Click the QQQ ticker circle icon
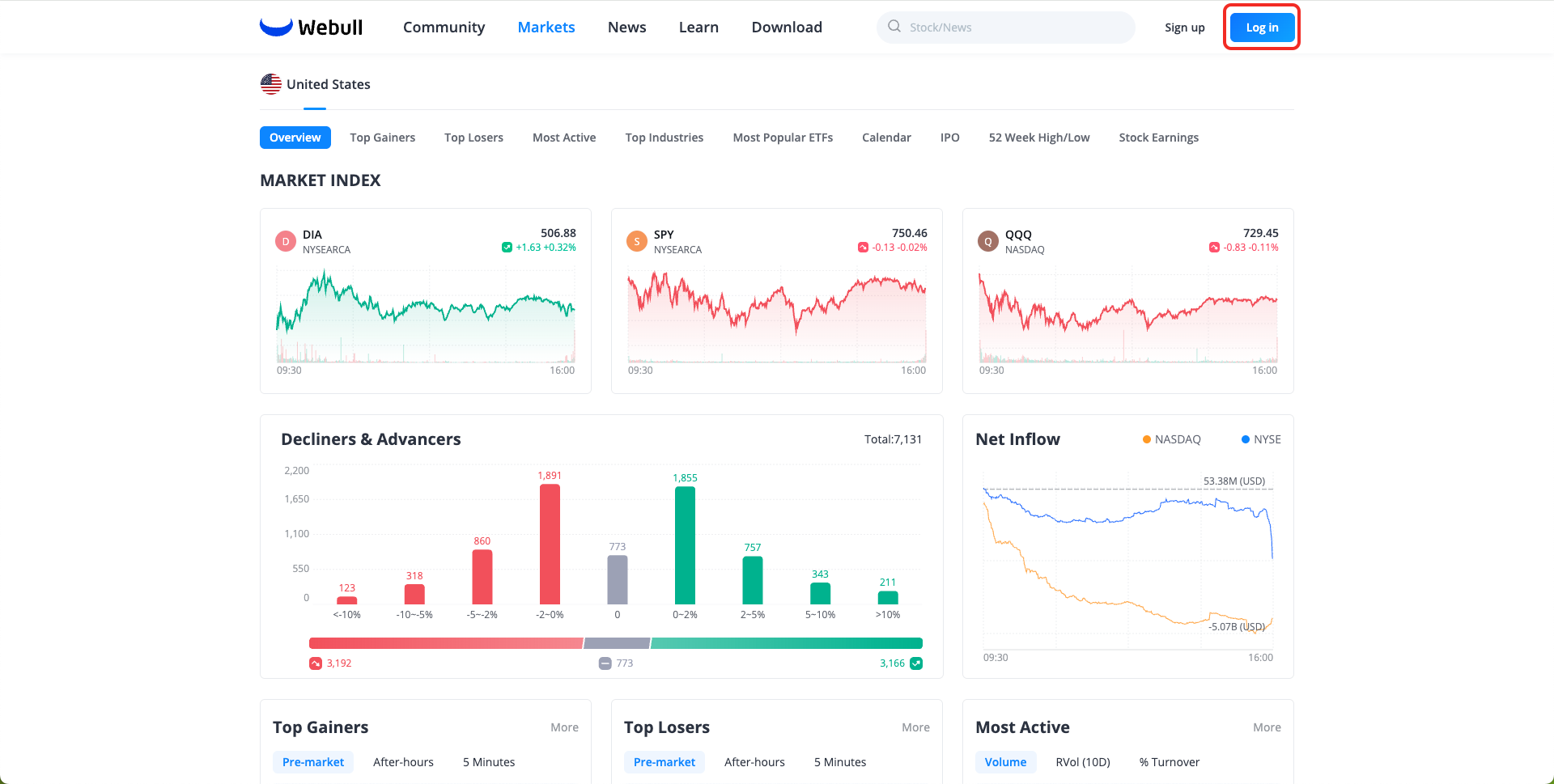The image size is (1554, 784). 988,241
